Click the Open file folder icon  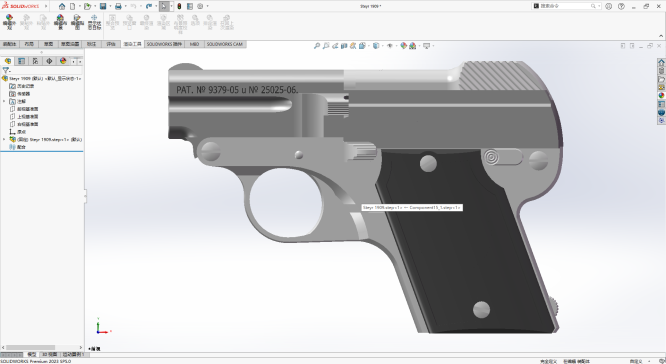coord(87,6)
